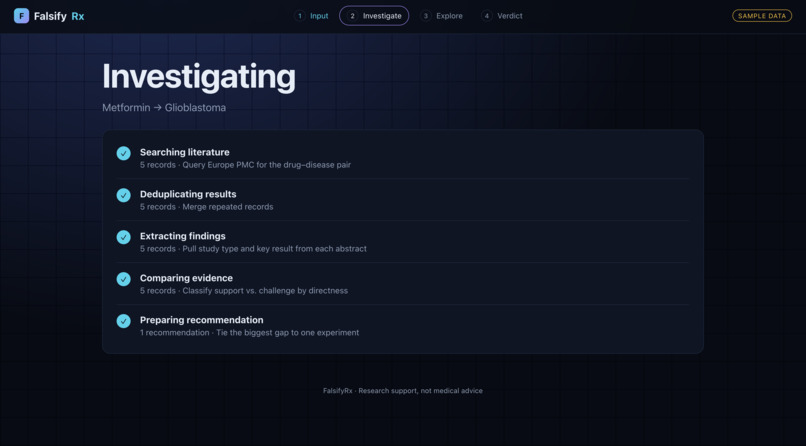Click the SAMPLE DATA badge
Viewport: 806px width, 446px height.
(762, 16)
